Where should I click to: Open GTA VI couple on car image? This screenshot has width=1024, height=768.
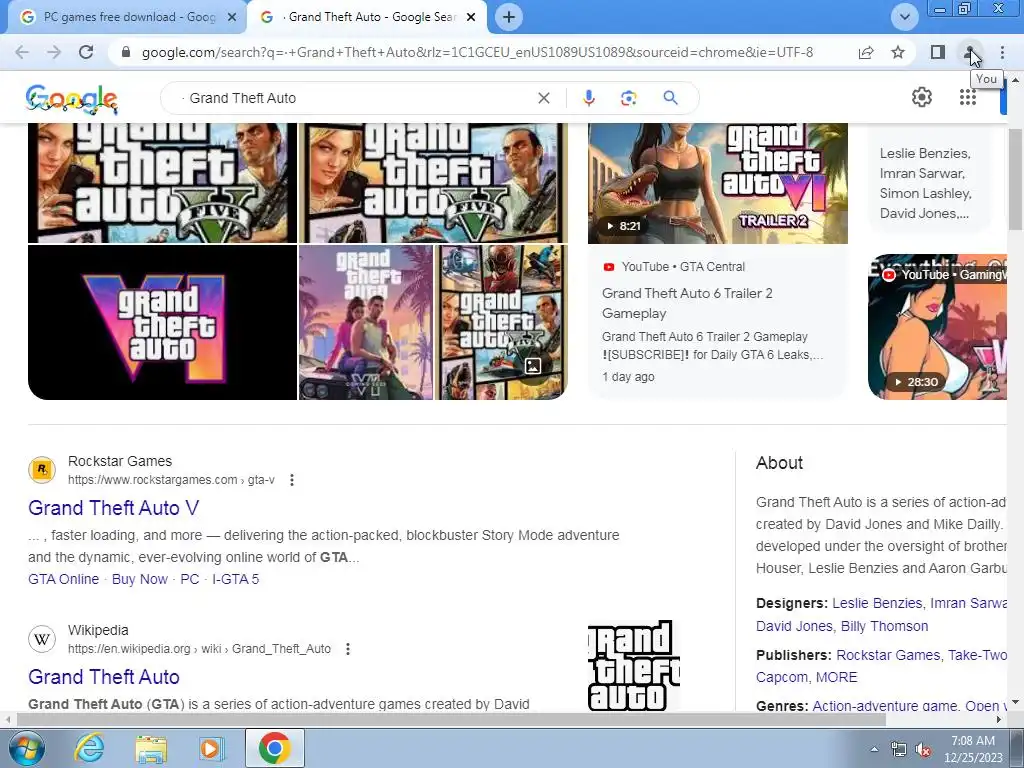tap(366, 323)
